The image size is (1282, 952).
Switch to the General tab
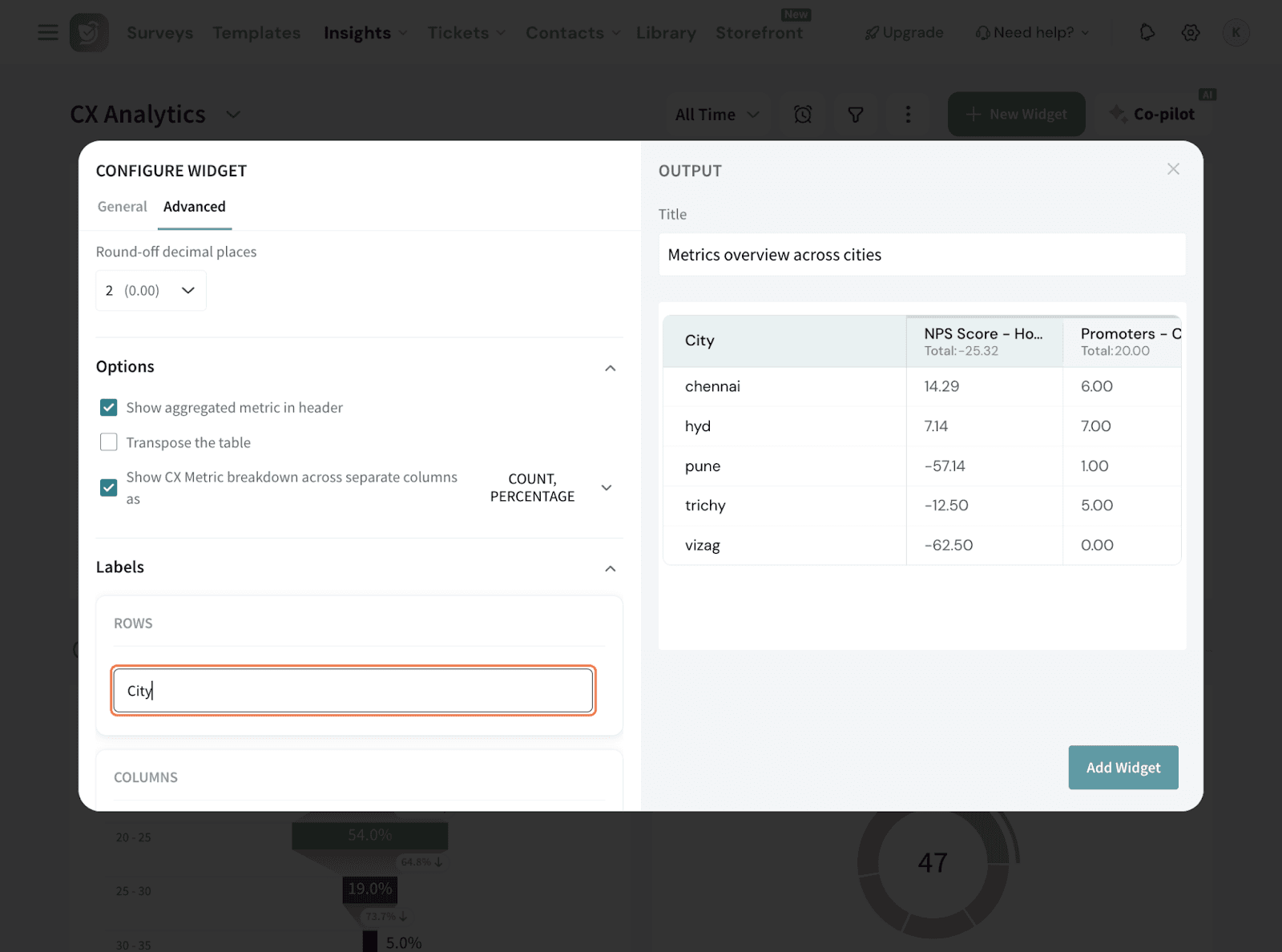point(122,207)
